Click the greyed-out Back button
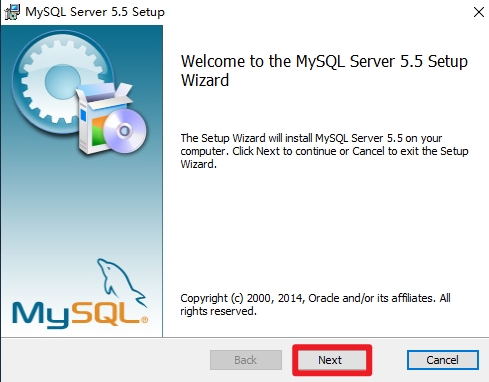Screen dimensions: 489x382 click(246, 360)
